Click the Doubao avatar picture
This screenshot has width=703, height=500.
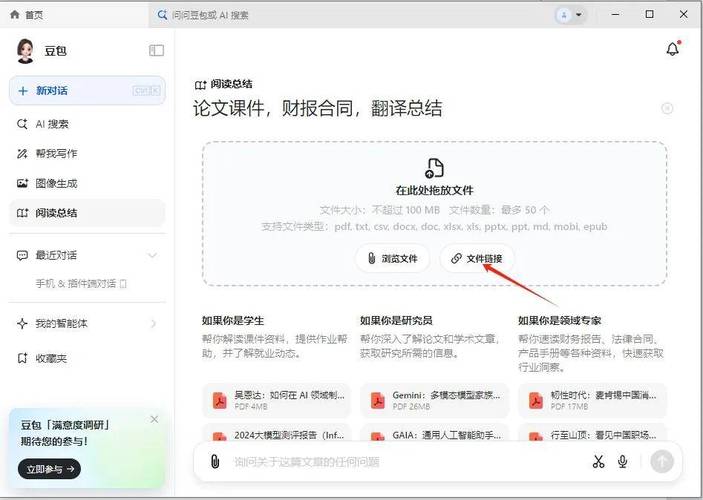click(26, 51)
